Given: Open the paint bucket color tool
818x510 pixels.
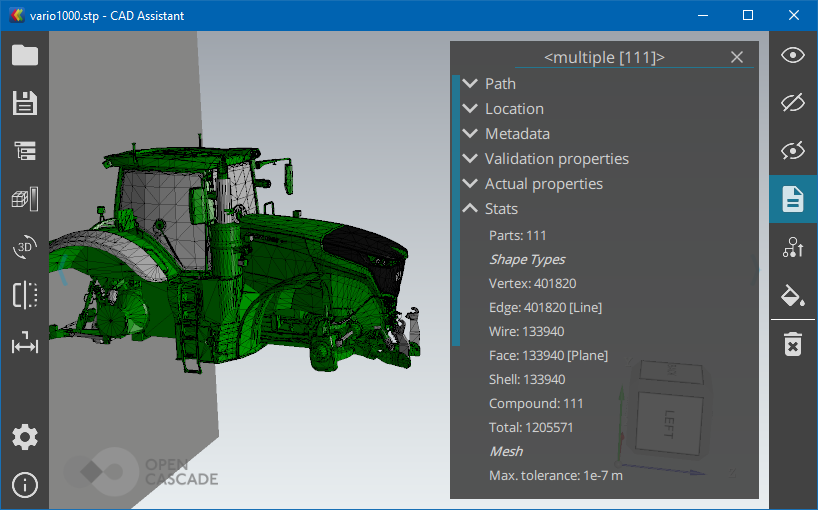Looking at the screenshot, I should (x=793, y=295).
